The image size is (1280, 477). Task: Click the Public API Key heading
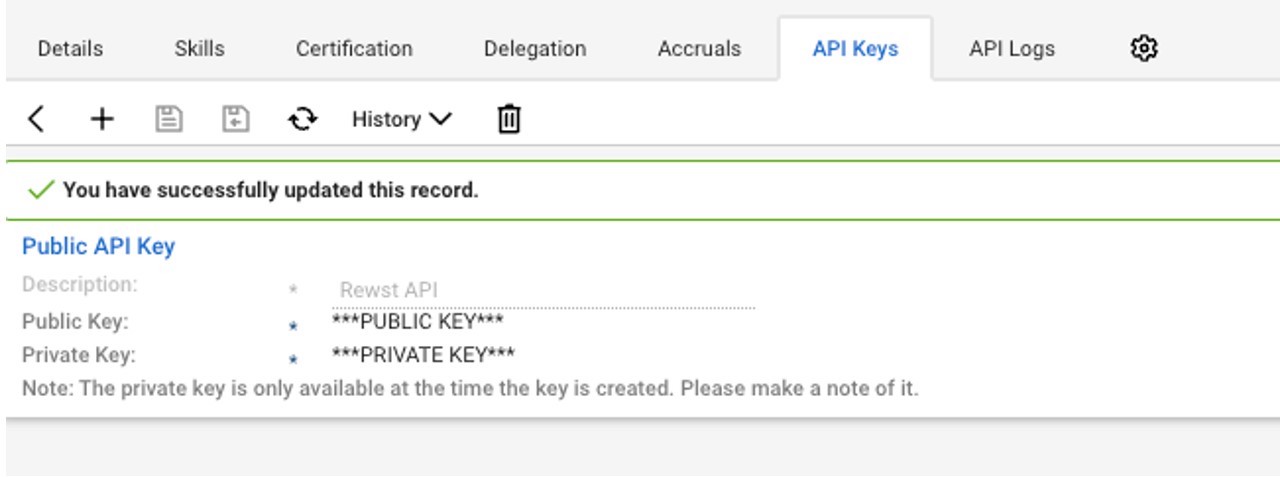99,246
